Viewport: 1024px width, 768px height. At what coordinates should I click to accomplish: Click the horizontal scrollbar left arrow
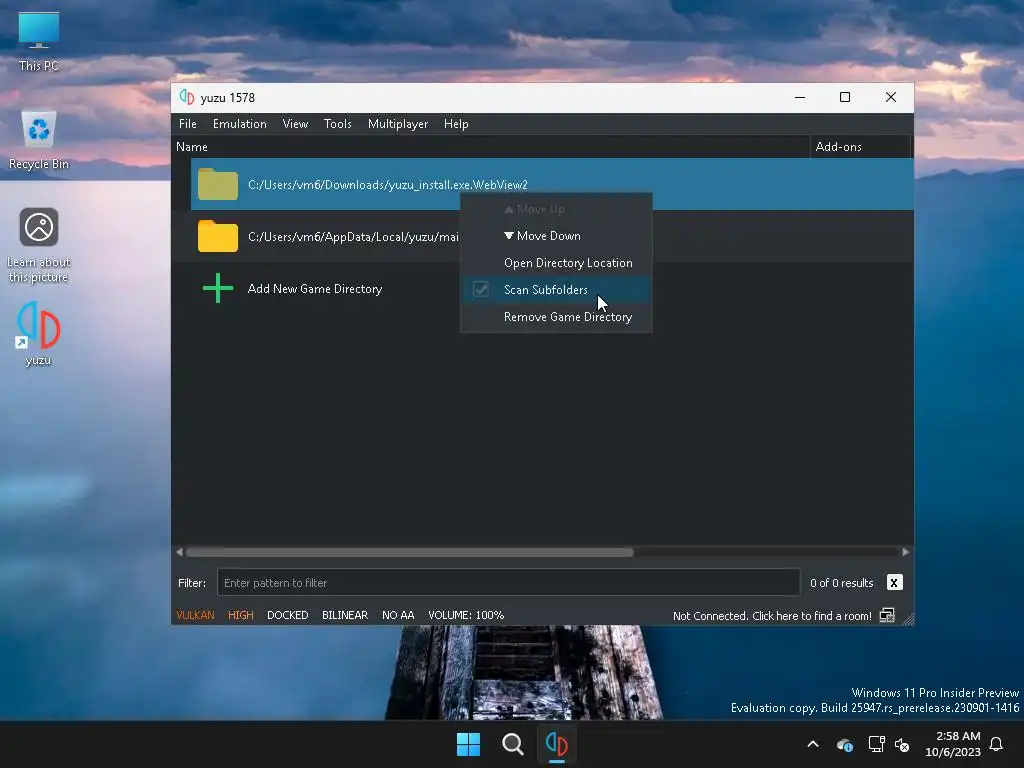tap(180, 552)
